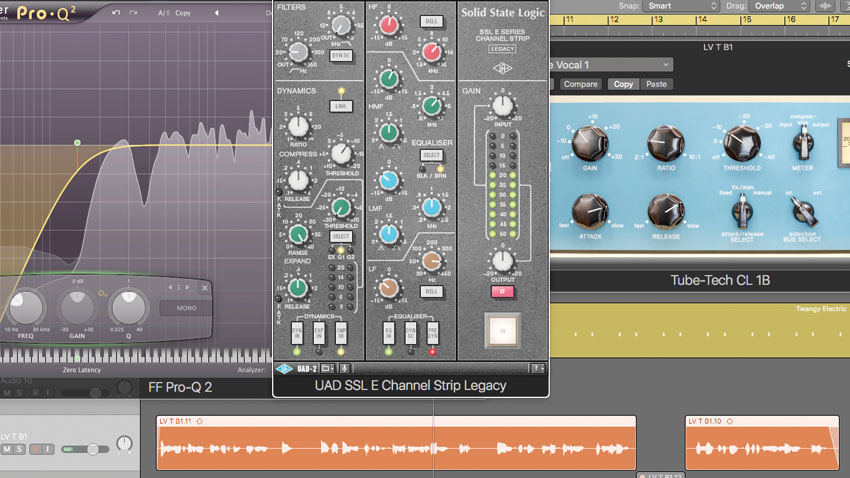Select the green EQ band node

(78, 143)
